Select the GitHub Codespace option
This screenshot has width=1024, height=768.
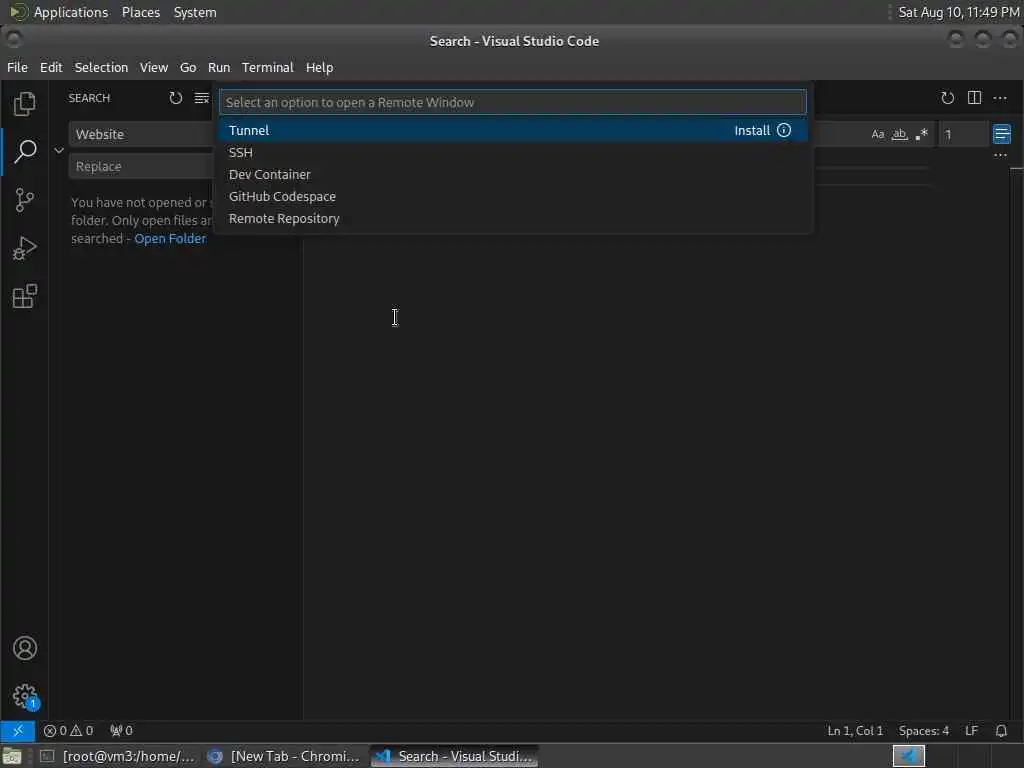(x=513, y=197)
